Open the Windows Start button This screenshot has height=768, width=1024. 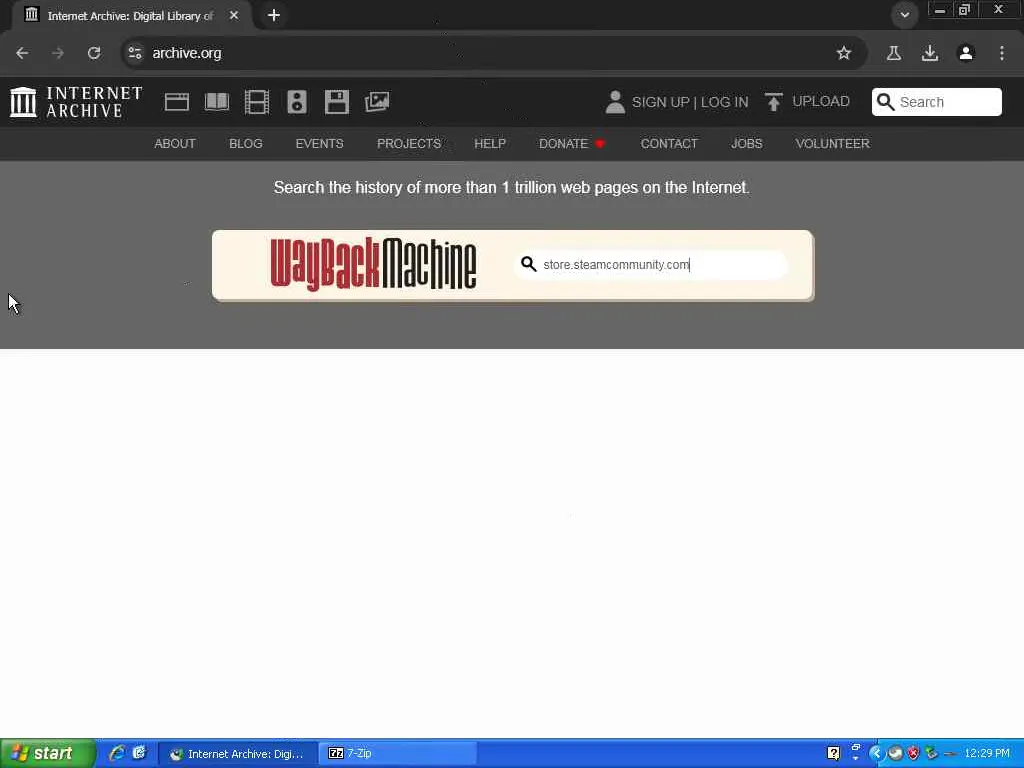pyautogui.click(x=48, y=753)
